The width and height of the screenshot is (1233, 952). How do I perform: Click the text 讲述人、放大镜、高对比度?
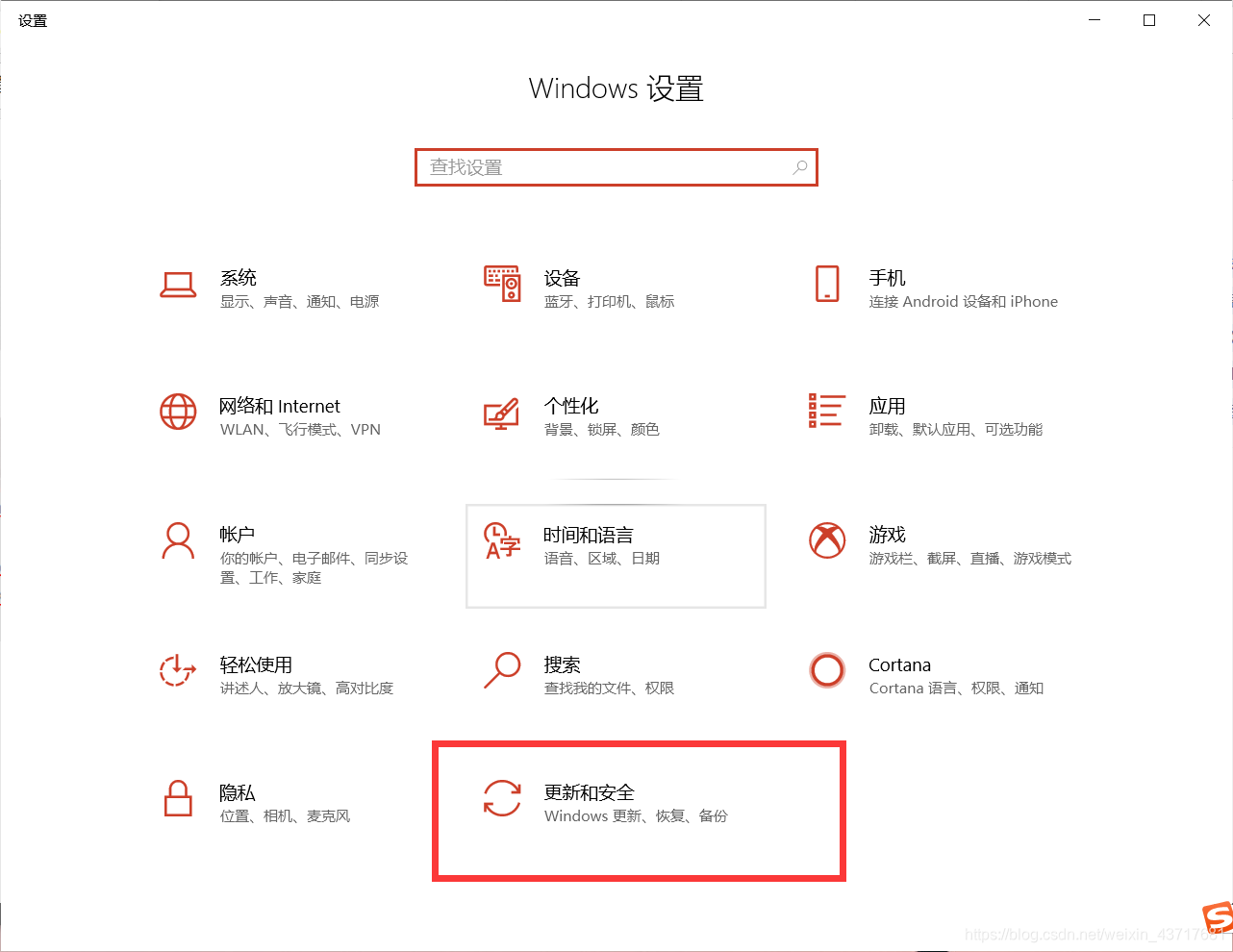(307, 689)
